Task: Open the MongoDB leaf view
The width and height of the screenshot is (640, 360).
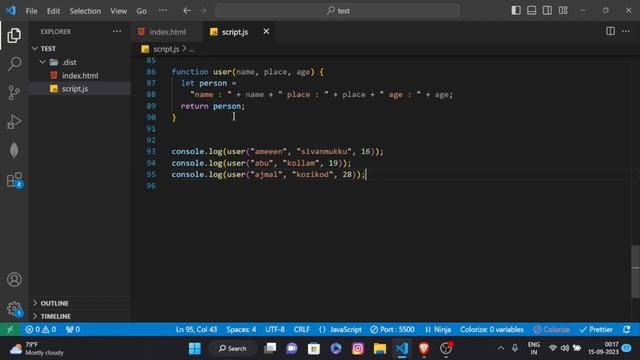Action: click(x=14, y=150)
